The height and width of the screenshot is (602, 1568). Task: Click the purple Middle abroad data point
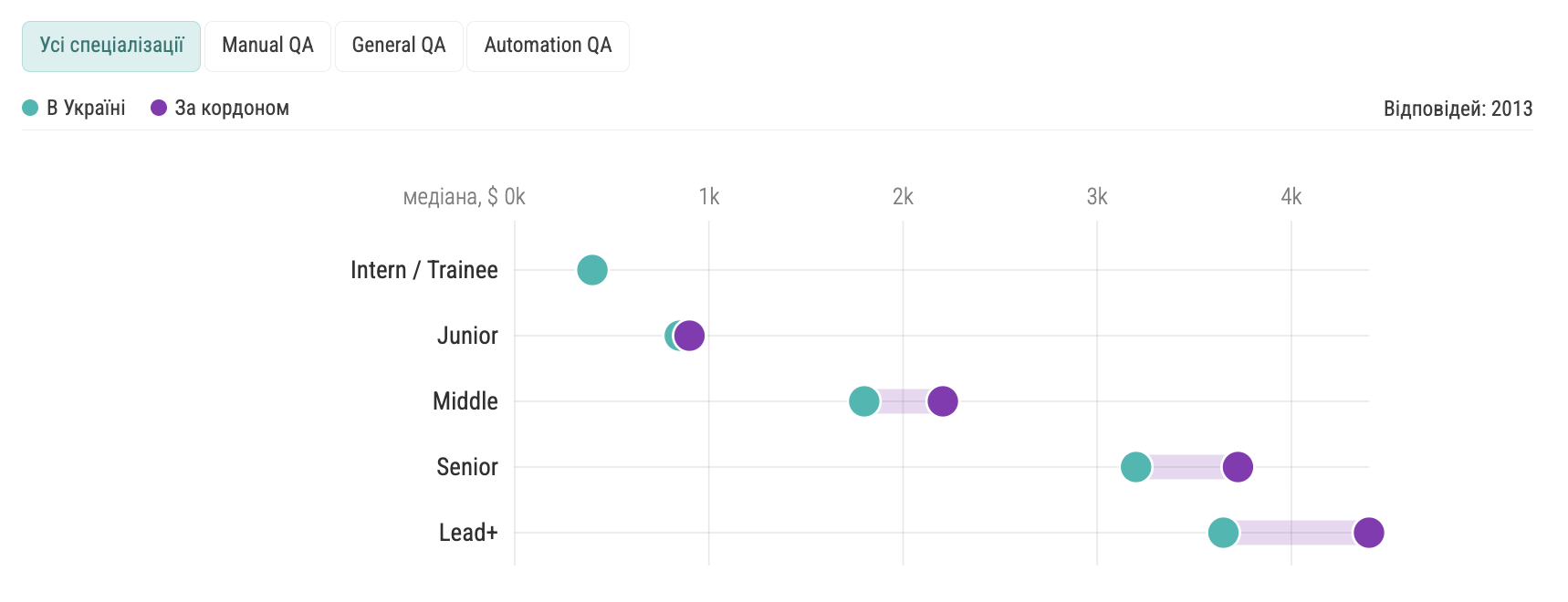[x=943, y=401]
